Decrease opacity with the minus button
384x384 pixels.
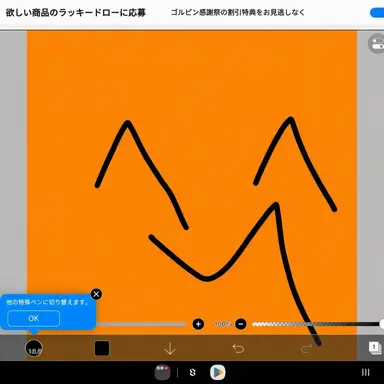241,324
